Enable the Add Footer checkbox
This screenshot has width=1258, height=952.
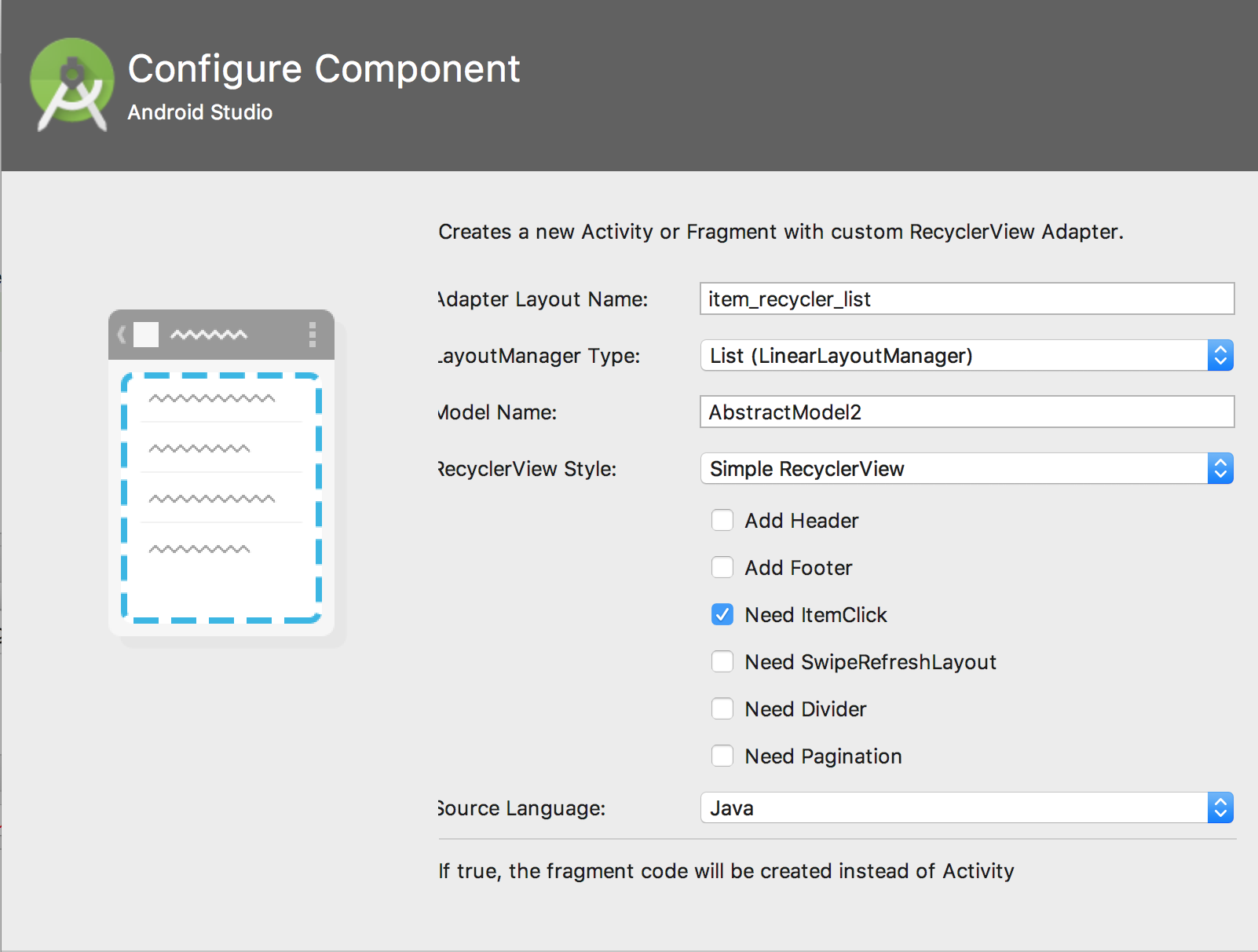point(722,568)
